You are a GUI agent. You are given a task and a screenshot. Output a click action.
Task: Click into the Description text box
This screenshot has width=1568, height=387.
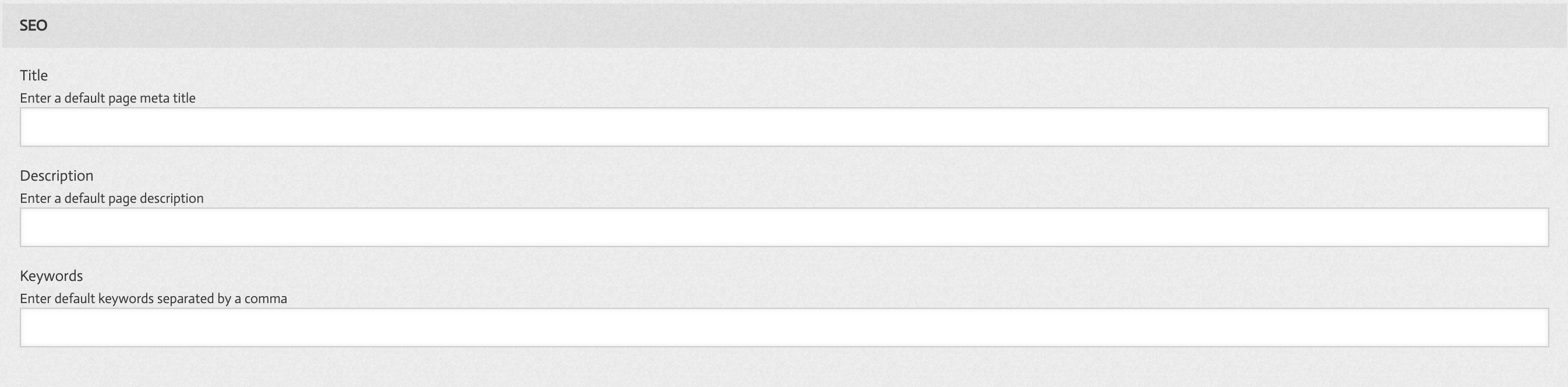click(784, 227)
